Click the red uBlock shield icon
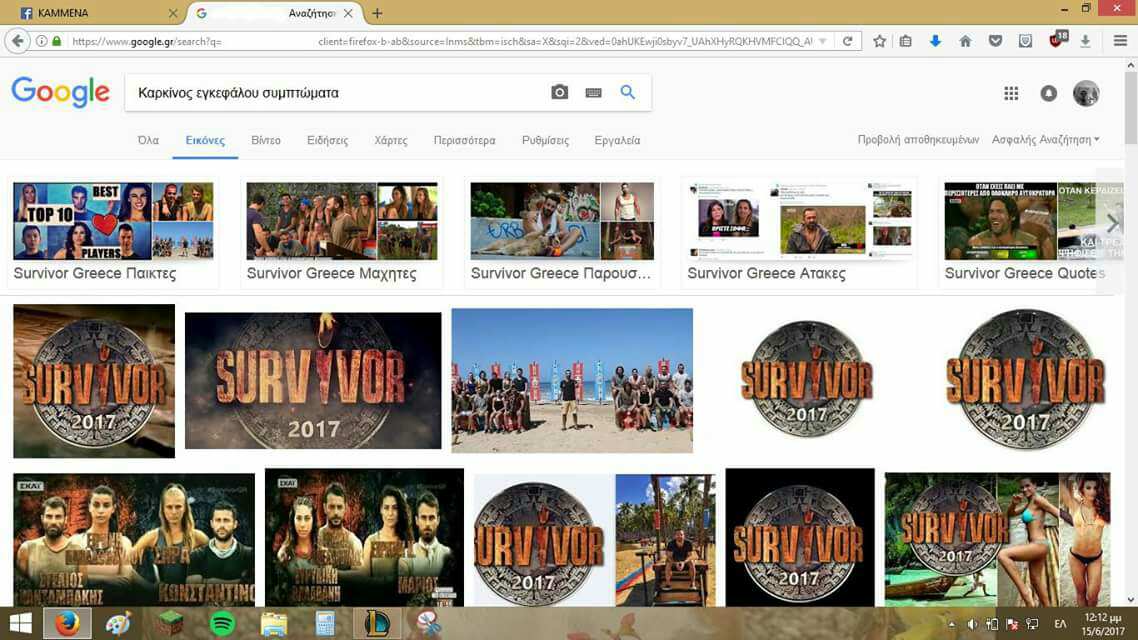Image resolution: width=1138 pixels, height=640 pixels. click(x=1057, y=40)
